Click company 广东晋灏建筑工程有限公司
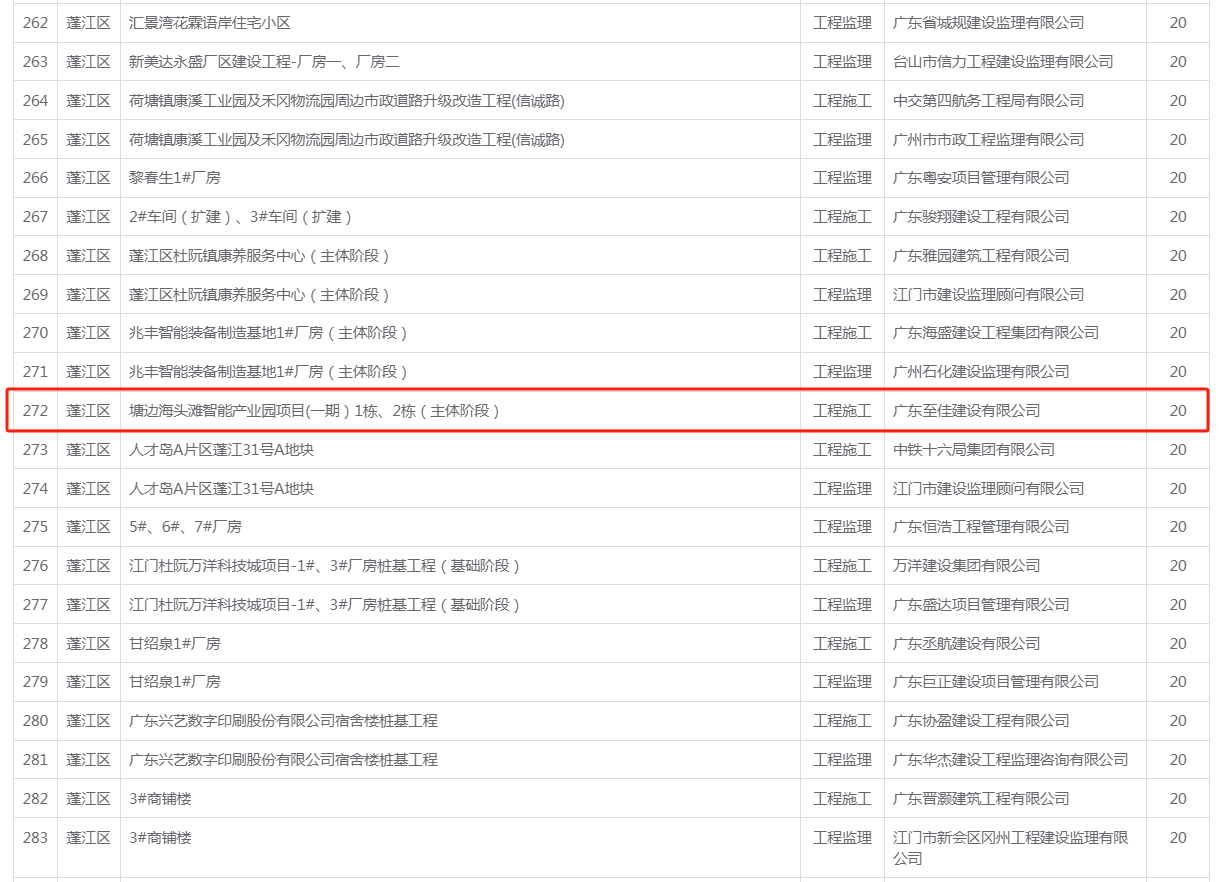 pyautogui.click(x=981, y=798)
